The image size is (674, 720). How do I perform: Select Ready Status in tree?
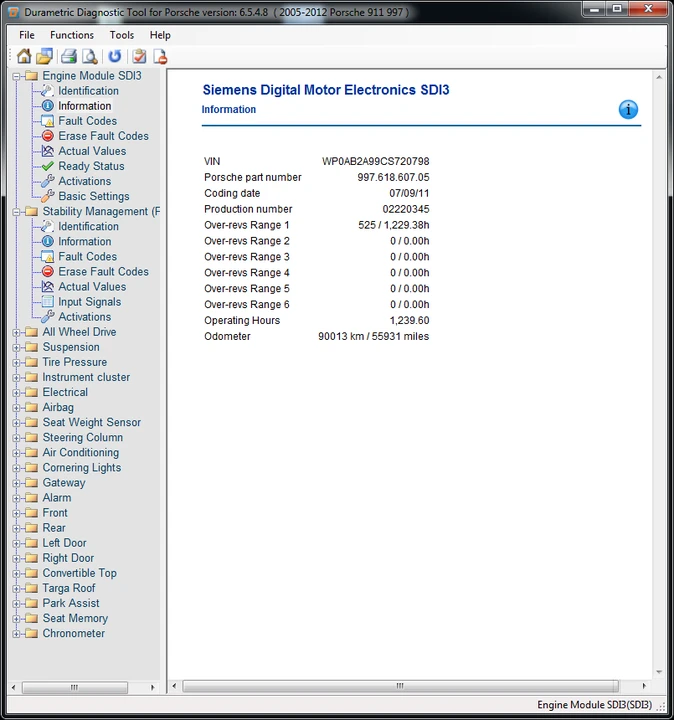click(x=91, y=166)
